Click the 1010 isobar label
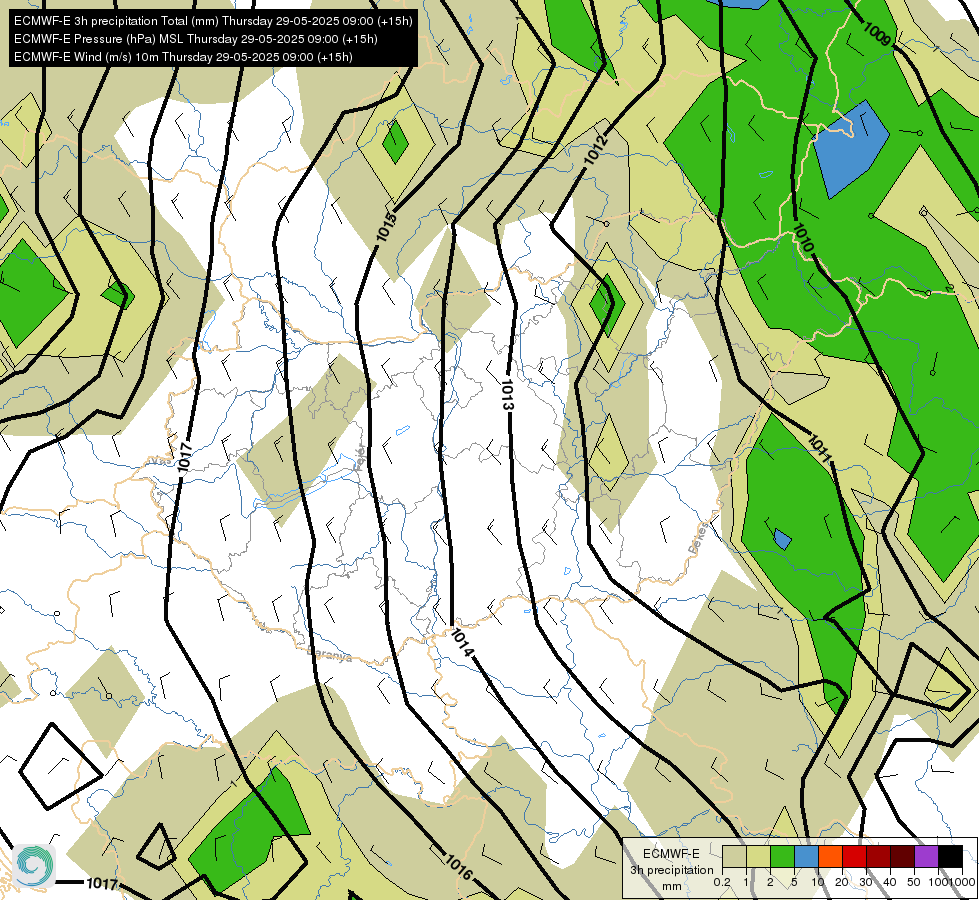Image resolution: width=979 pixels, height=900 pixels. click(803, 237)
